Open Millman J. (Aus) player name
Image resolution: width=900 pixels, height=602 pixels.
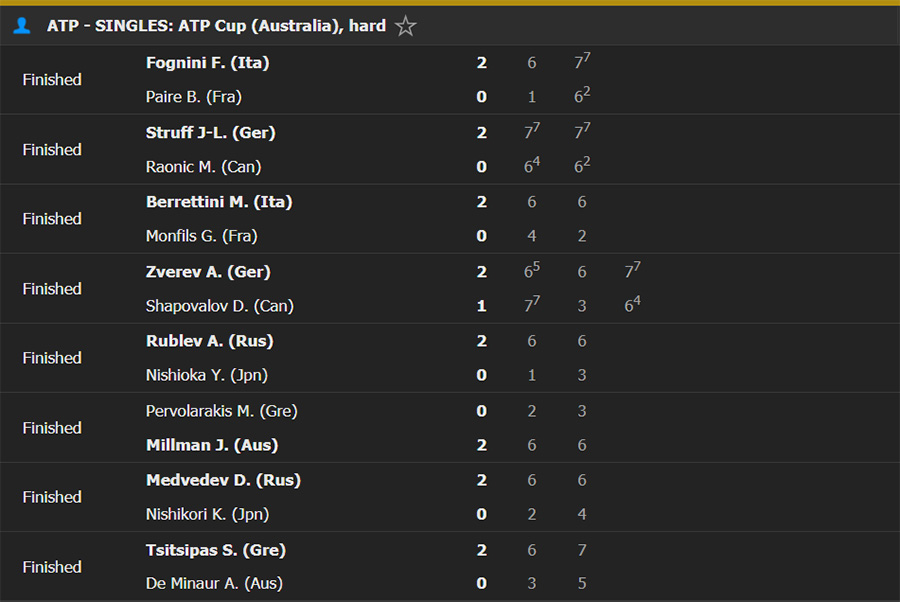[x=212, y=445]
